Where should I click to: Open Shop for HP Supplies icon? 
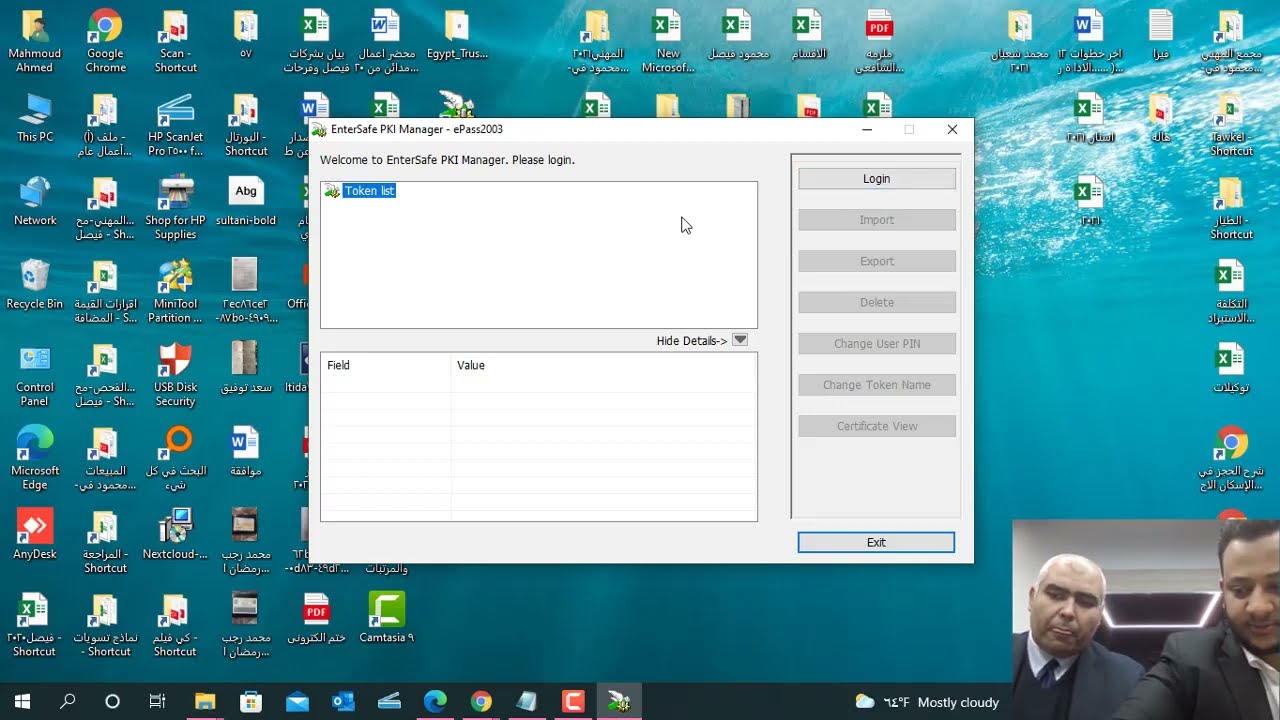(x=175, y=208)
